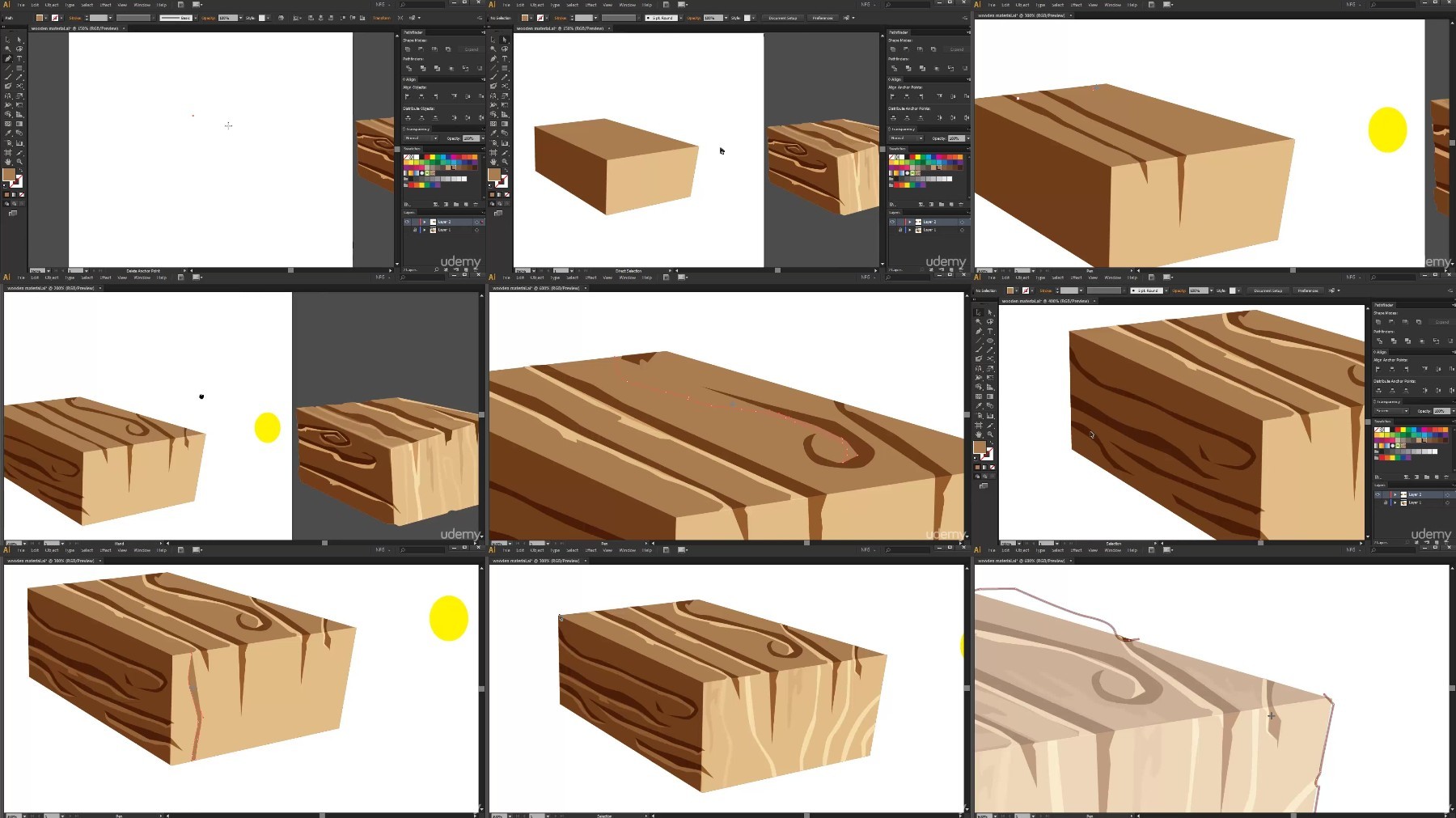The width and height of the screenshot is (1456, 818).
Task: Click Vertical Align Top icon in top-left frame
Action: [454, 96]
